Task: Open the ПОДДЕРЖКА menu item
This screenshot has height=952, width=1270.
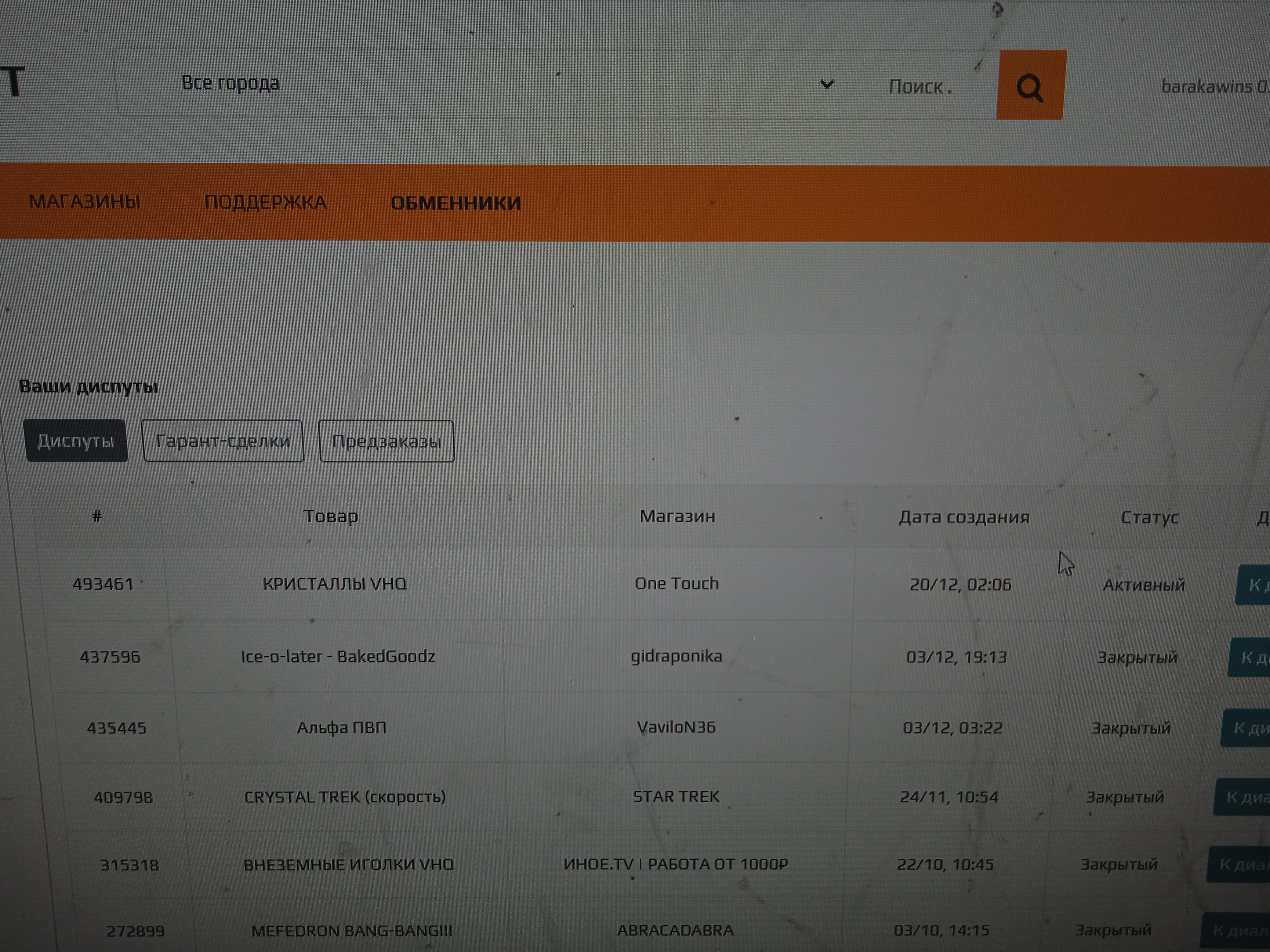Action: click(265, 203)
